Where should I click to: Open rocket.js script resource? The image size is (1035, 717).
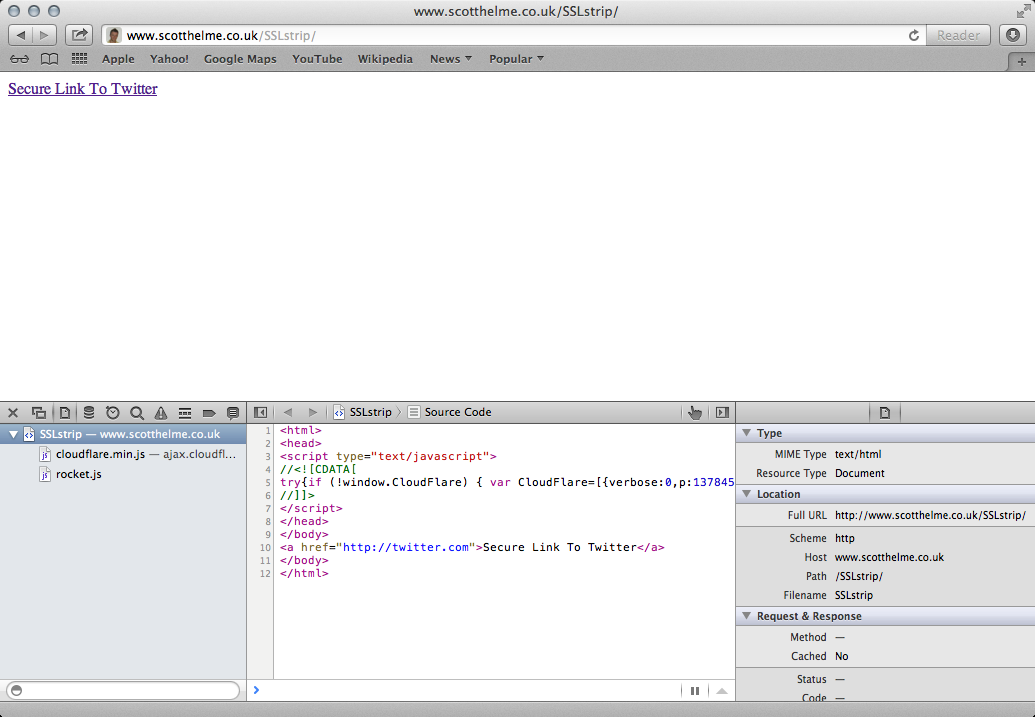pos(123,474)
